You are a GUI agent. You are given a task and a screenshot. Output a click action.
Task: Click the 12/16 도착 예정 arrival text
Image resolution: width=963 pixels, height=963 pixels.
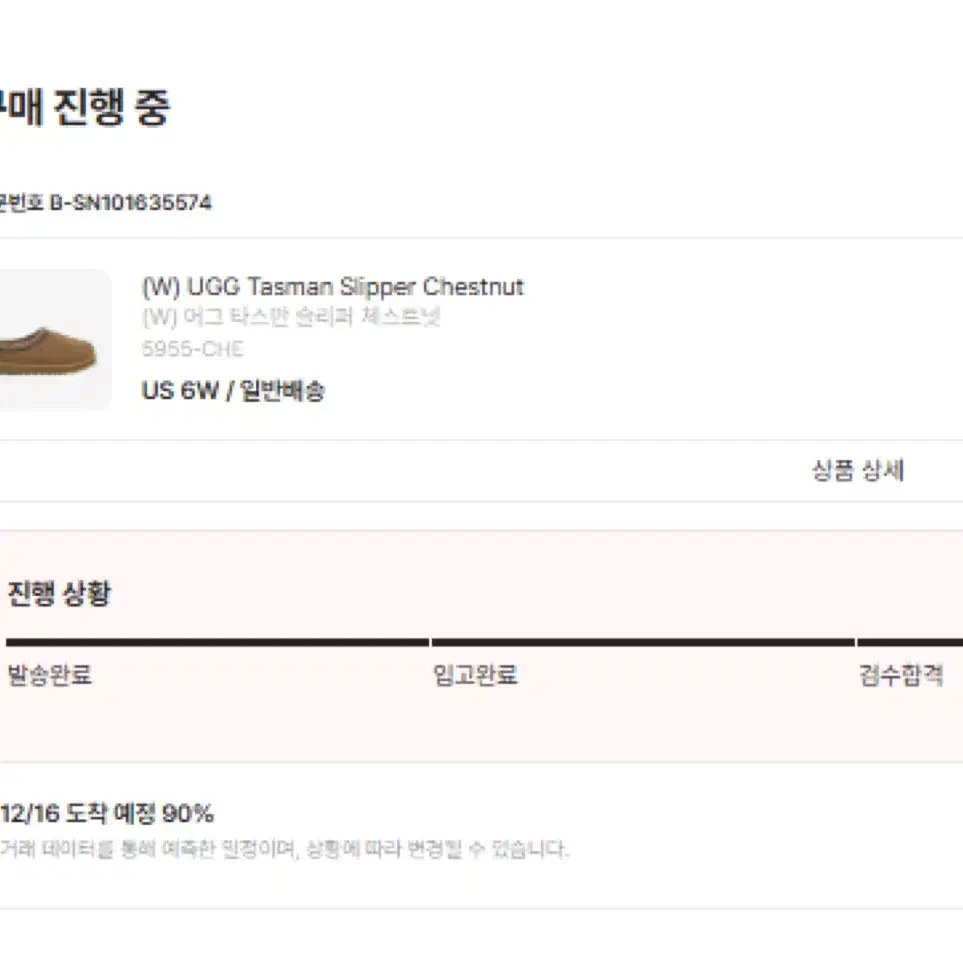[78, 814]
